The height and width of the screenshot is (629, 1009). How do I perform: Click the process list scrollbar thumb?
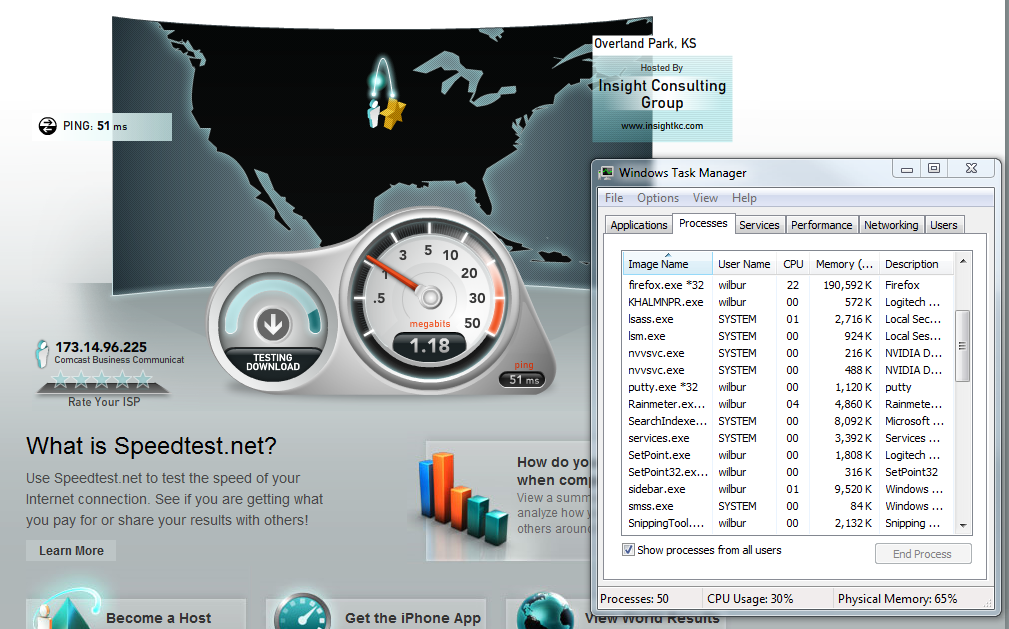pos(963,346)
